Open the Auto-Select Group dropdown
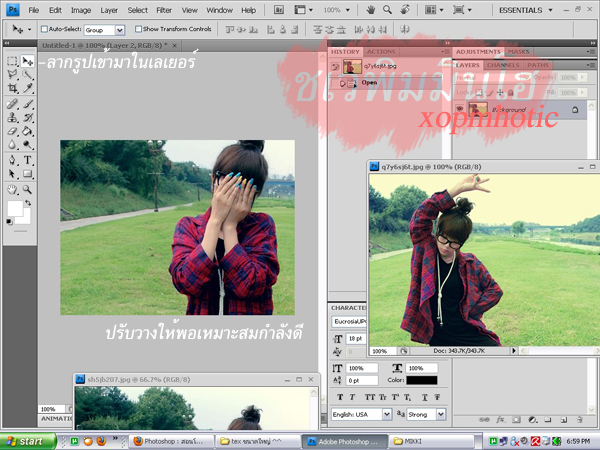 104,30
